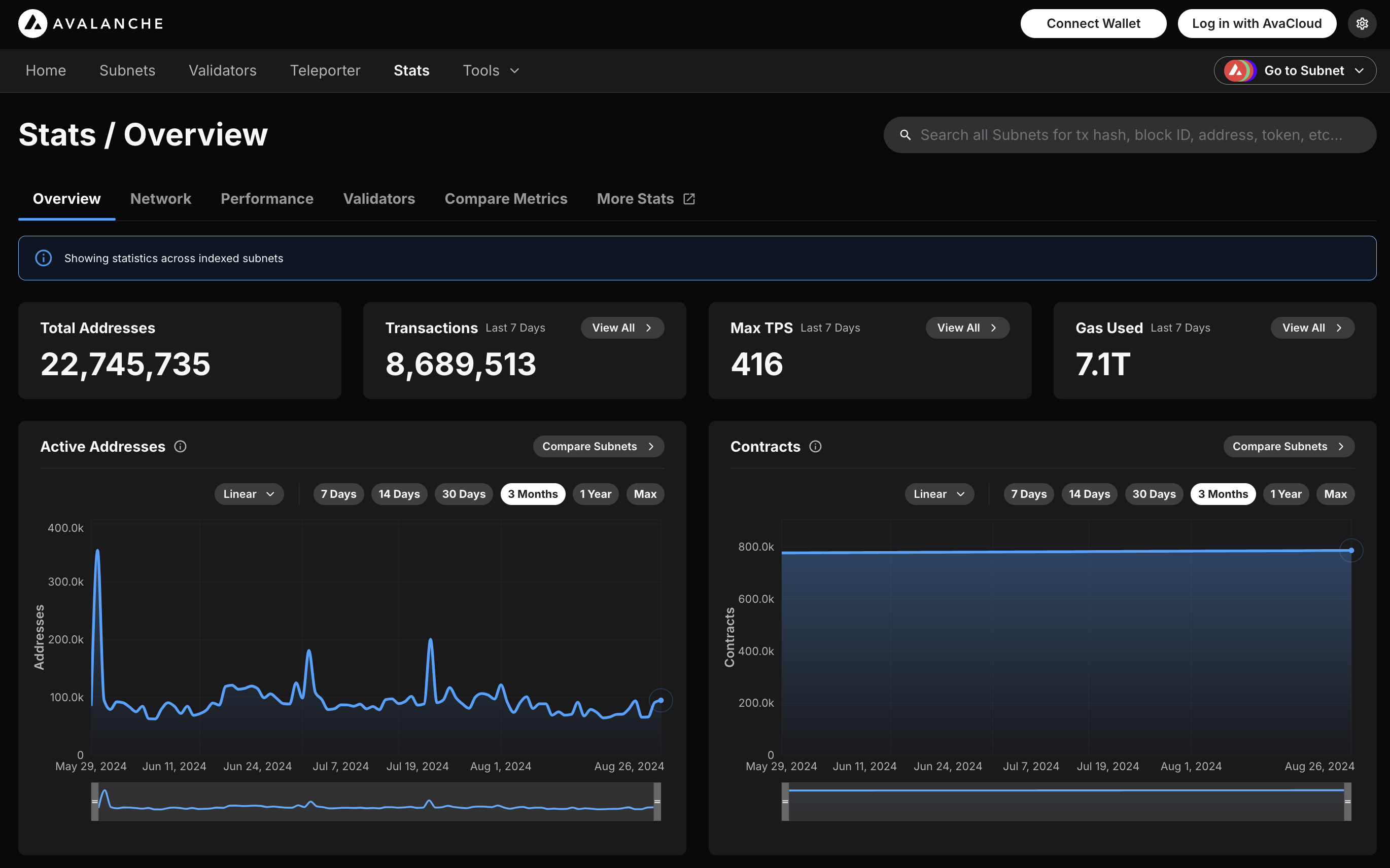This screenshot has height=868, width=1390.
Task: Click the search magnifier icon
Action: click(x=905, y=135)
